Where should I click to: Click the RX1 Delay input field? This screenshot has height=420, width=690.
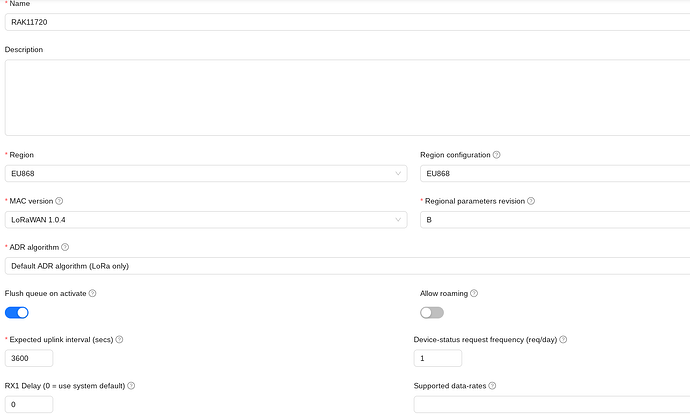pyautogui.click(x=29, y=404)
